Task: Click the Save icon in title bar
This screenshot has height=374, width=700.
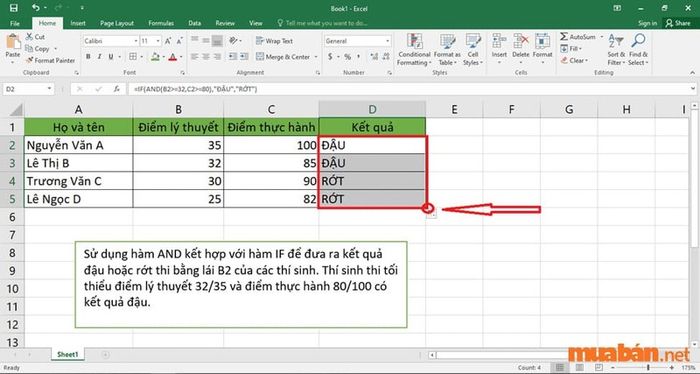Action: (13, 8)
